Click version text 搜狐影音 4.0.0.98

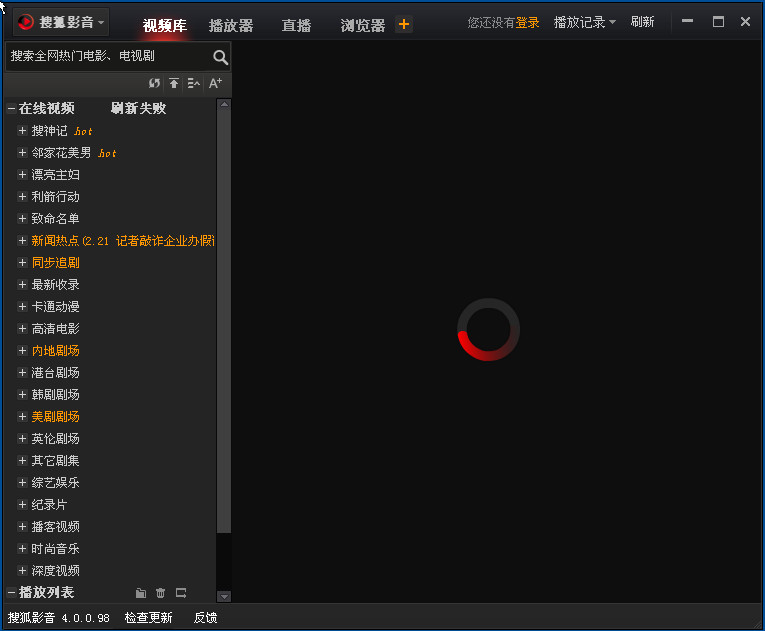pos(59,618)
